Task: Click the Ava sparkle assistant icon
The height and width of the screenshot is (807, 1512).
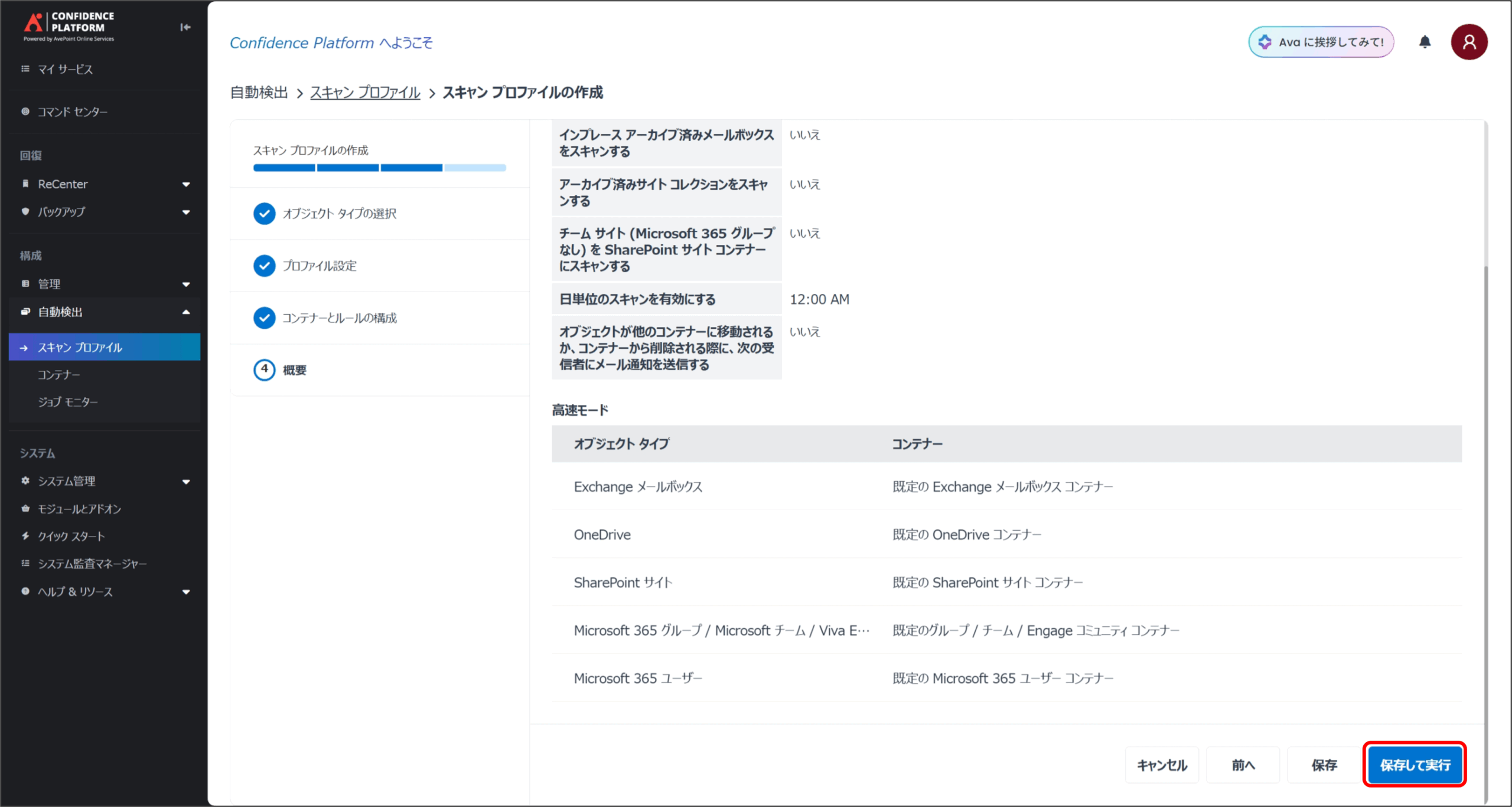Action: 1265,42
